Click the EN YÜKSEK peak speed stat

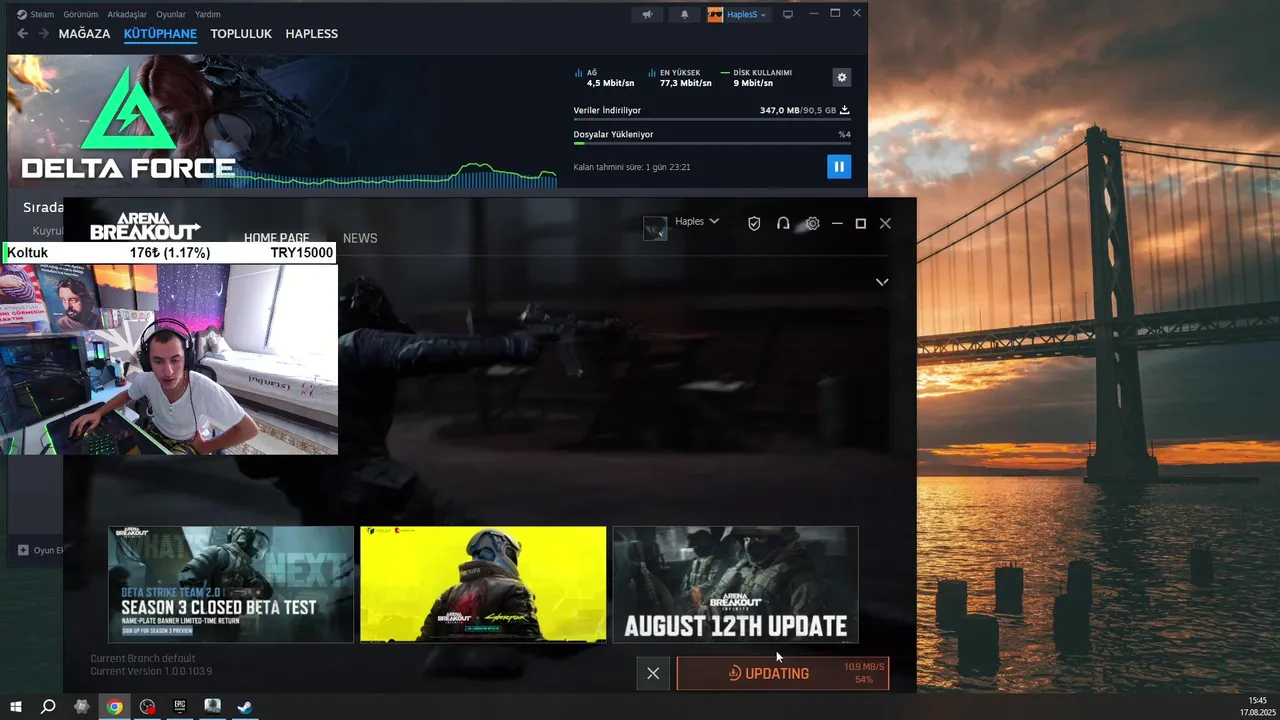[680, 78]
